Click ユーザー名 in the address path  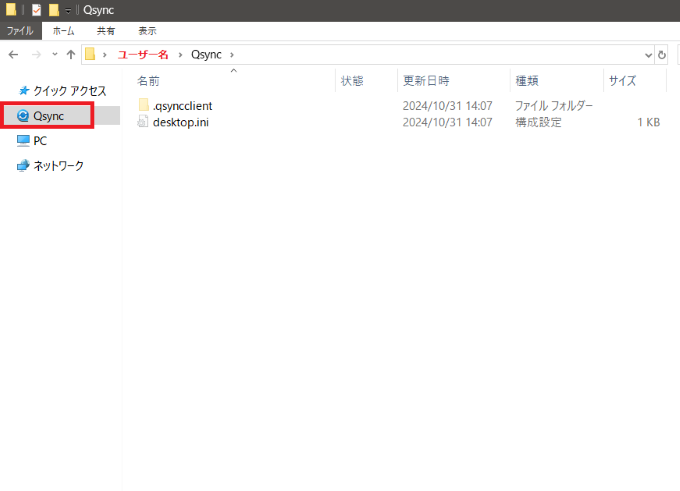click(x=143, y=55)
